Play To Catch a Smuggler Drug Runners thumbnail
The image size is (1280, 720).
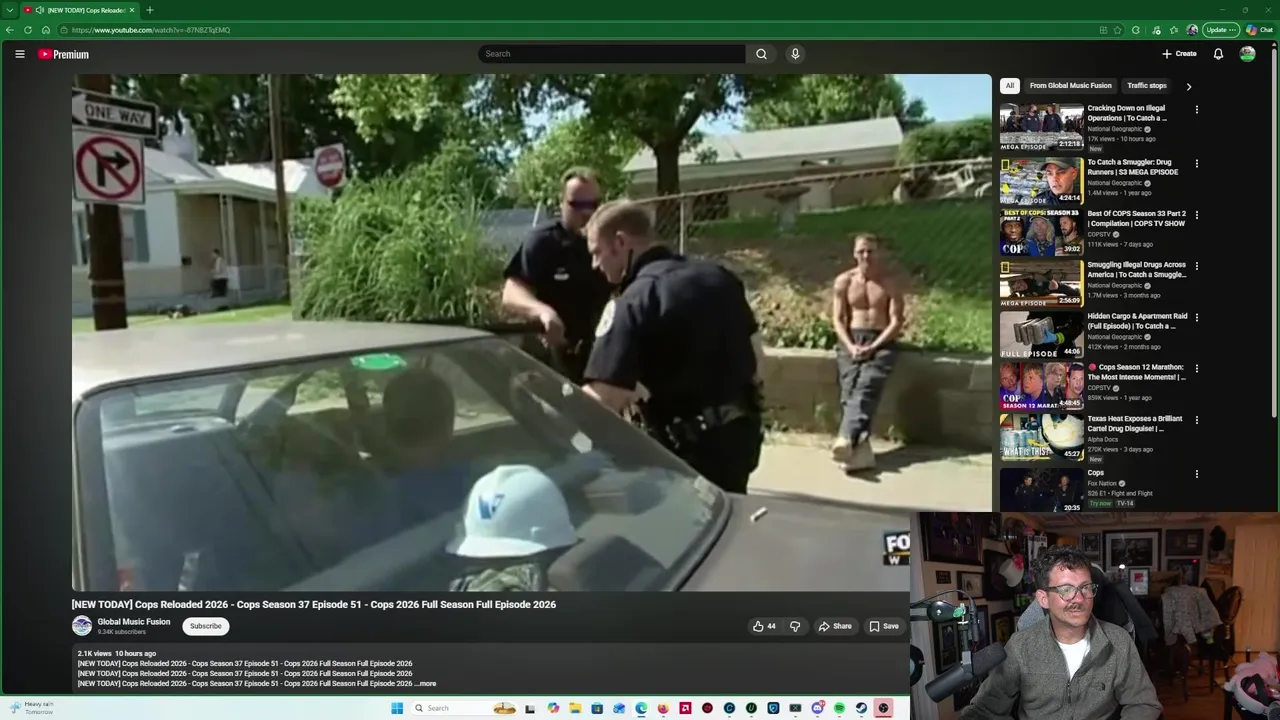click(x=1041, y=180)
